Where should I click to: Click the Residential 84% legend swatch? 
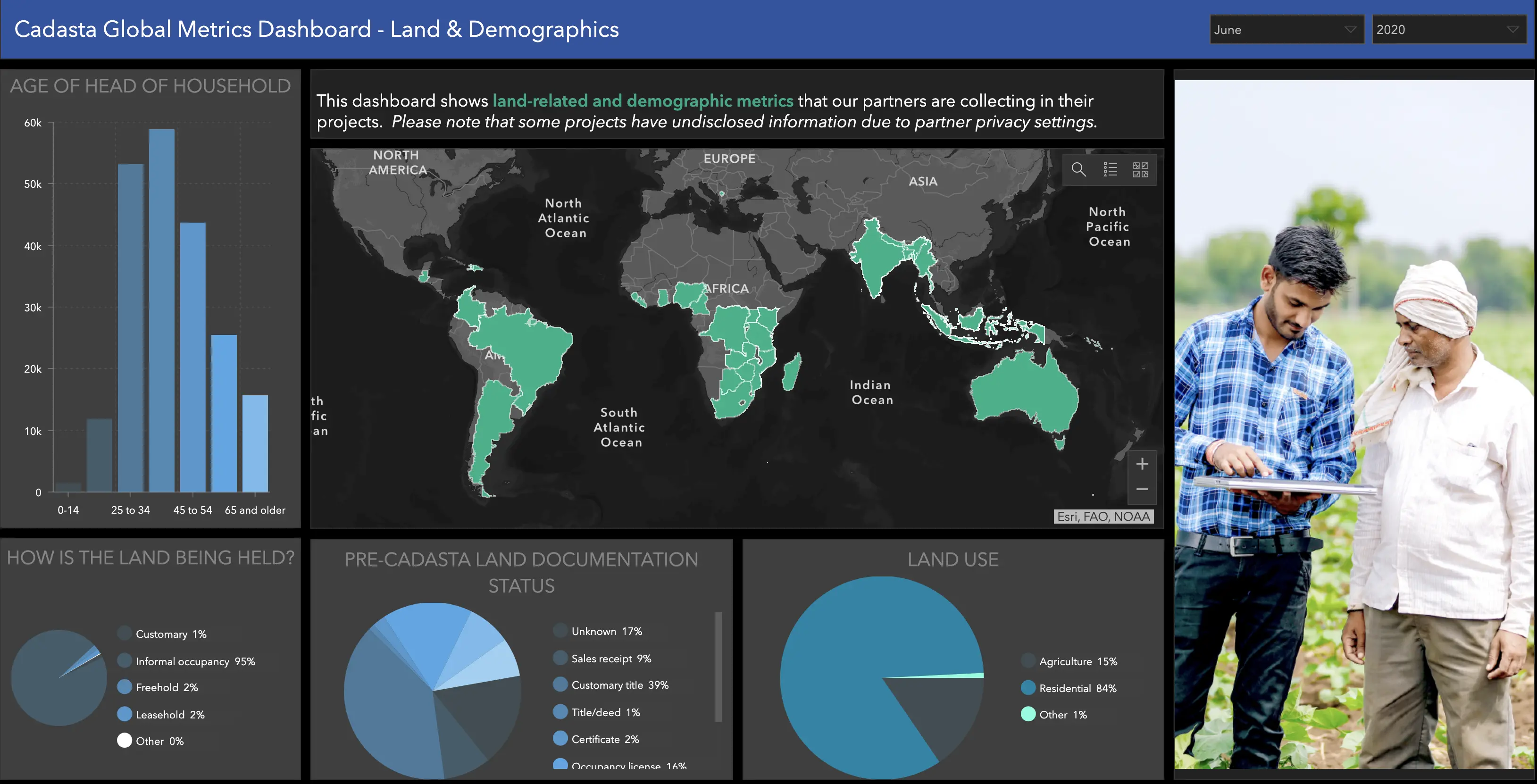[1028, 687]
